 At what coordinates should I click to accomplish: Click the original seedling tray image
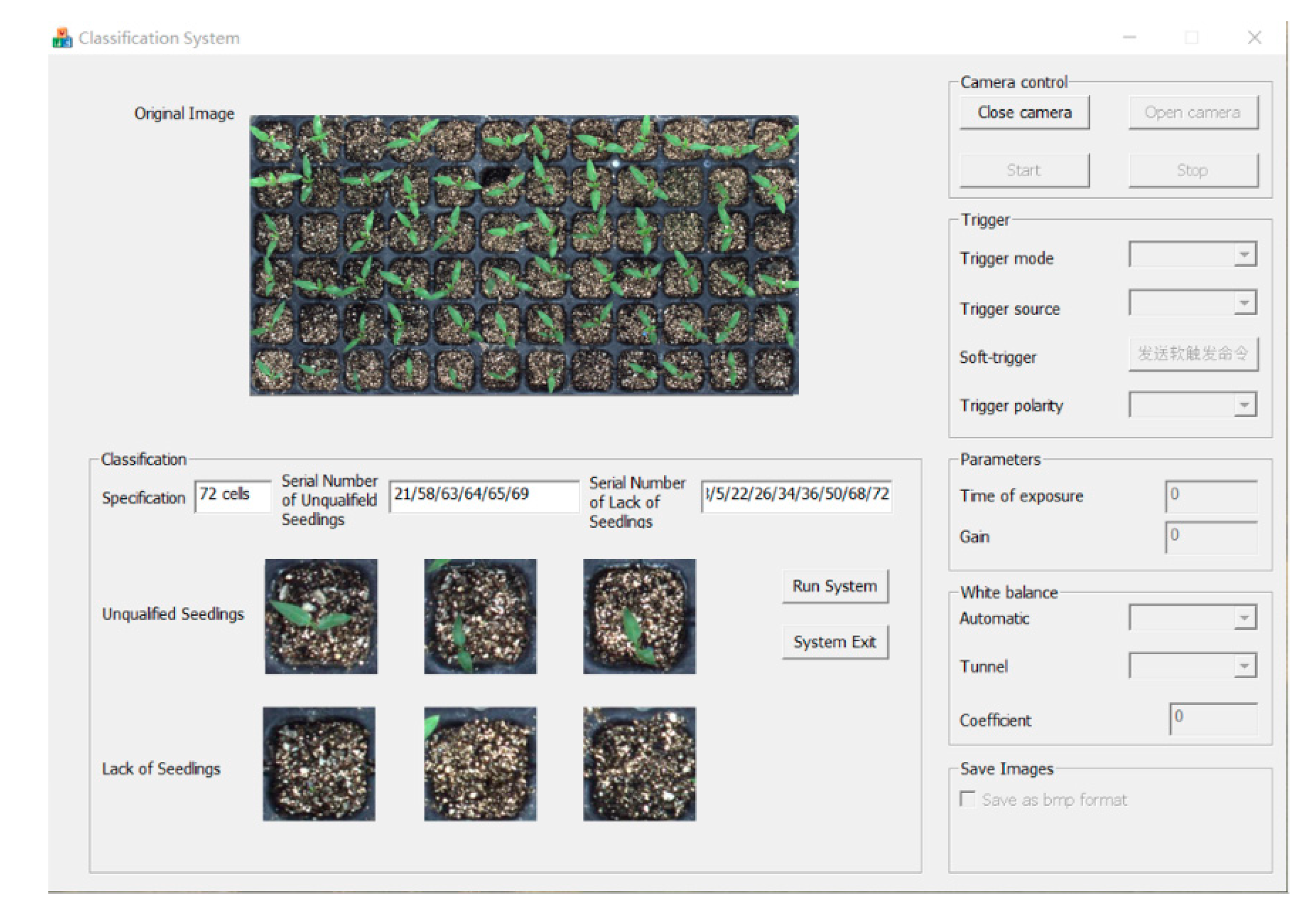click(524, 255)
